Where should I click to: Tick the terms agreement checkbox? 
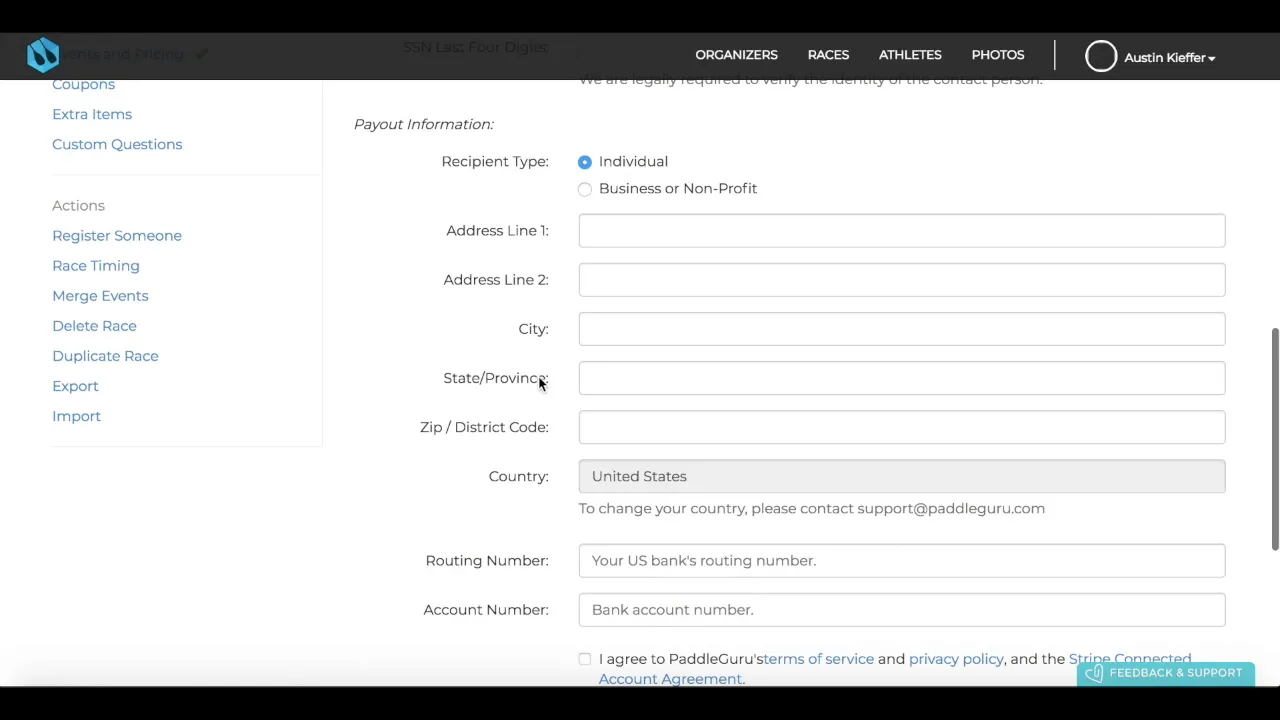pos(585,659)
